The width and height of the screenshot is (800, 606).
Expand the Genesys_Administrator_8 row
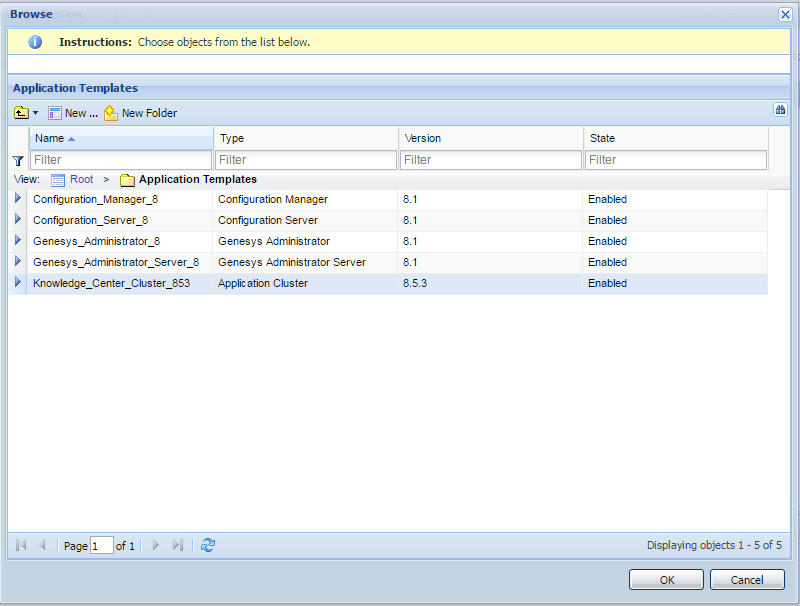17,241
